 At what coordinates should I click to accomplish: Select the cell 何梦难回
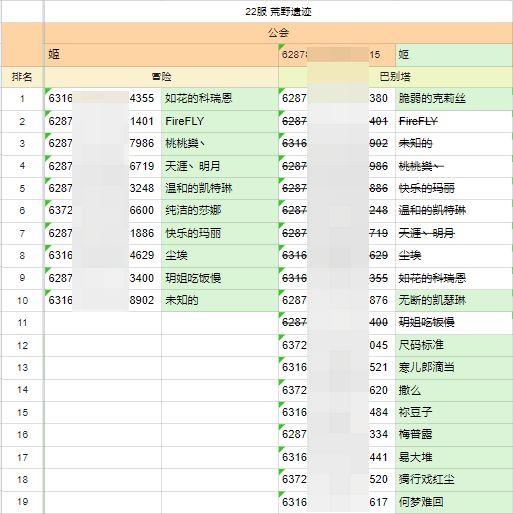[x=454, y=502]
